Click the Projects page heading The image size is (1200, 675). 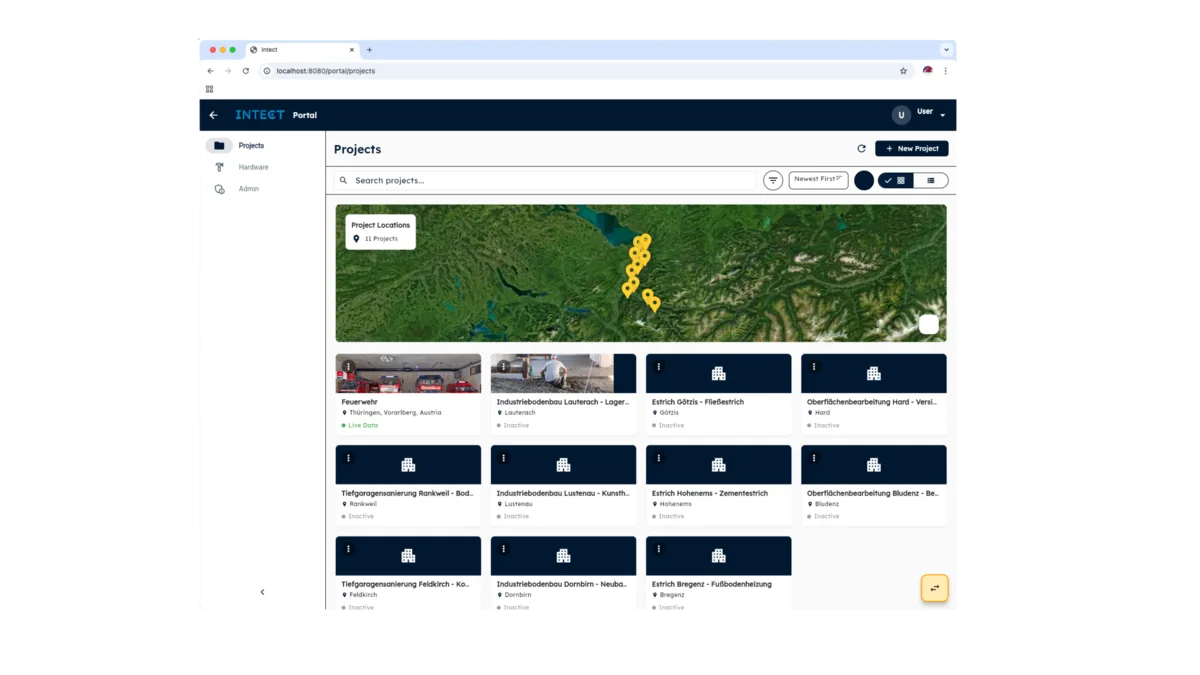(x=357, y=149)
